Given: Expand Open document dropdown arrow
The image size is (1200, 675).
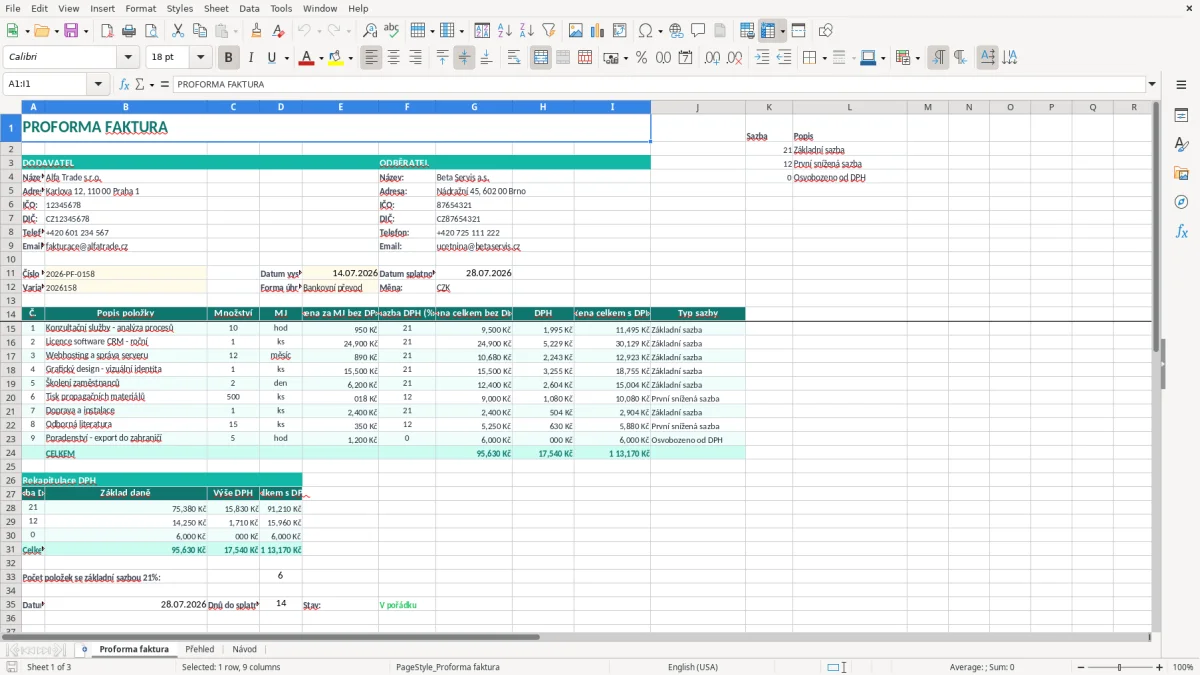Looking at the screenshot, I should tap(55, 31).
